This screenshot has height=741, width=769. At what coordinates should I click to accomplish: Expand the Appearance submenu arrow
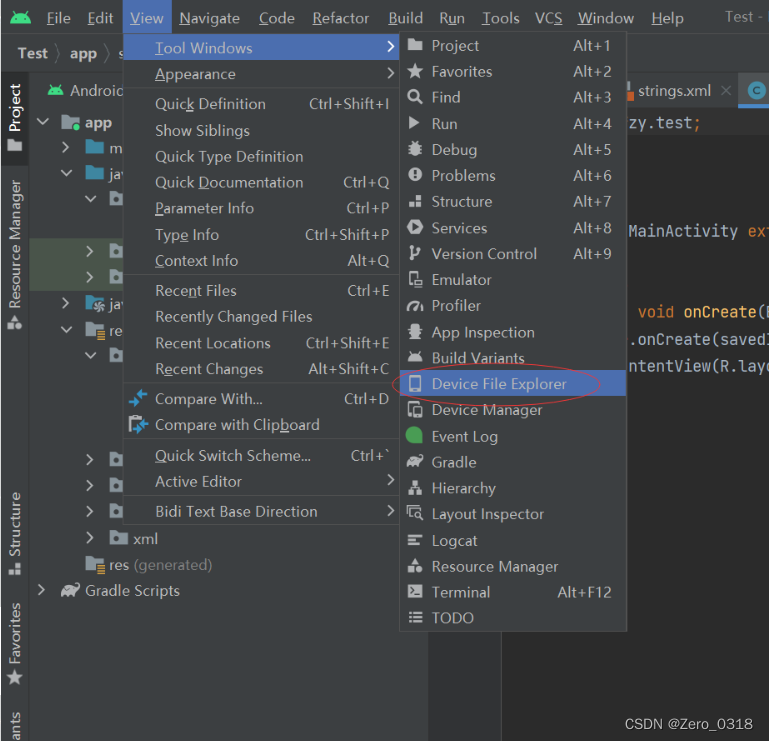pos(390,74)
